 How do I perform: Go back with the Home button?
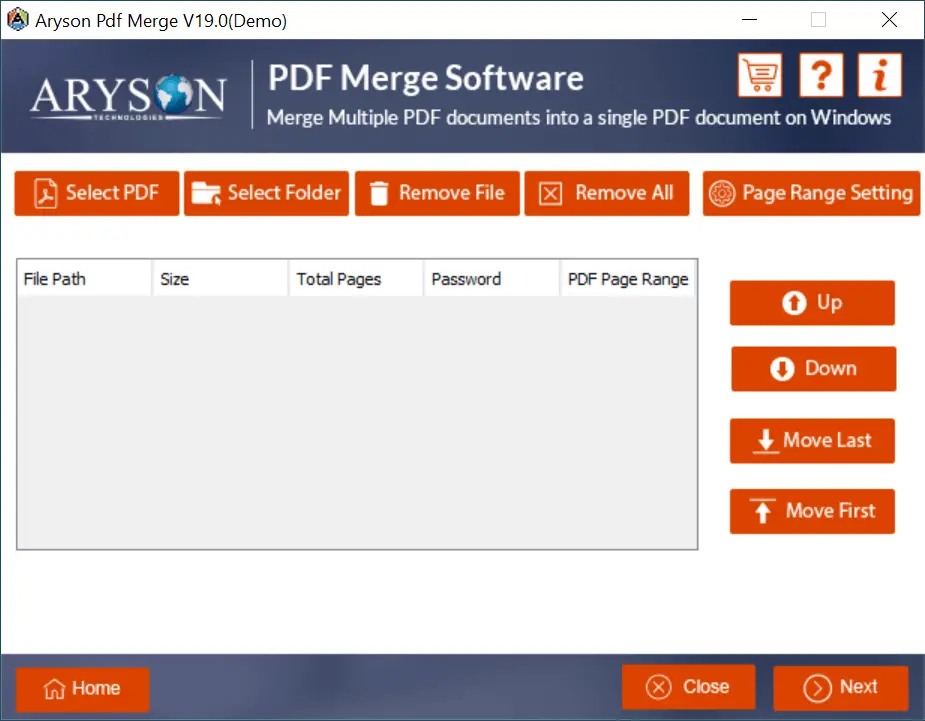[x=83, y=689]
